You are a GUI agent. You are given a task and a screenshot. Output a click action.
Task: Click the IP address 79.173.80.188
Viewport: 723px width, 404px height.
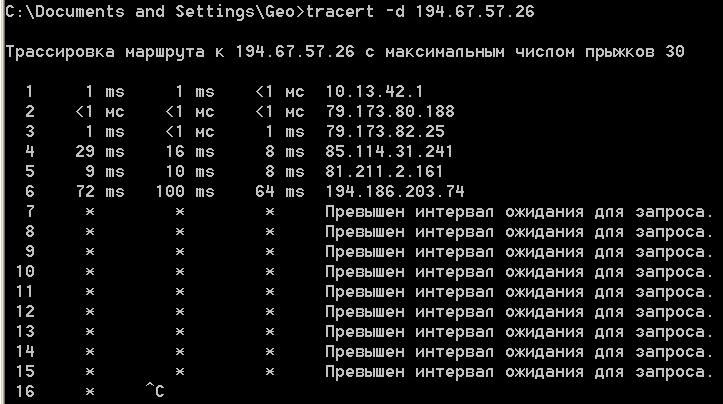pos(390,111)
